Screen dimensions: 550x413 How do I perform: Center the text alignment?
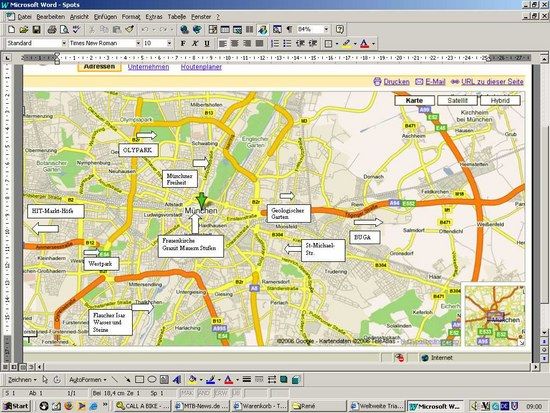click(235, 44)
